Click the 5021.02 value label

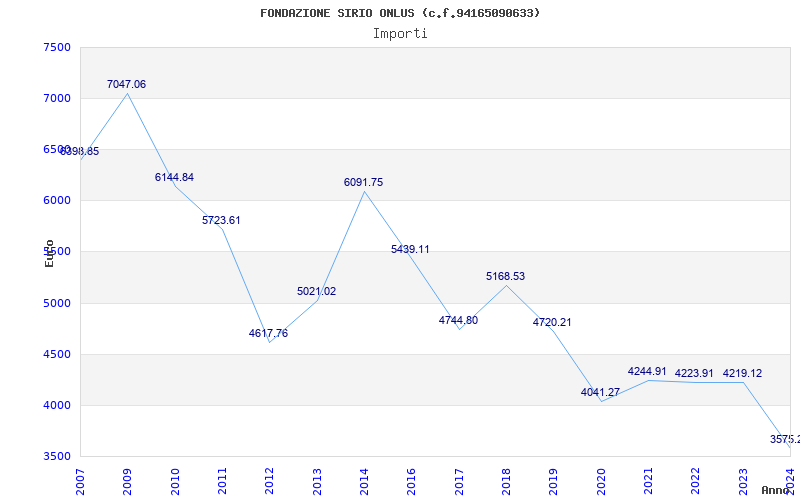316,291
